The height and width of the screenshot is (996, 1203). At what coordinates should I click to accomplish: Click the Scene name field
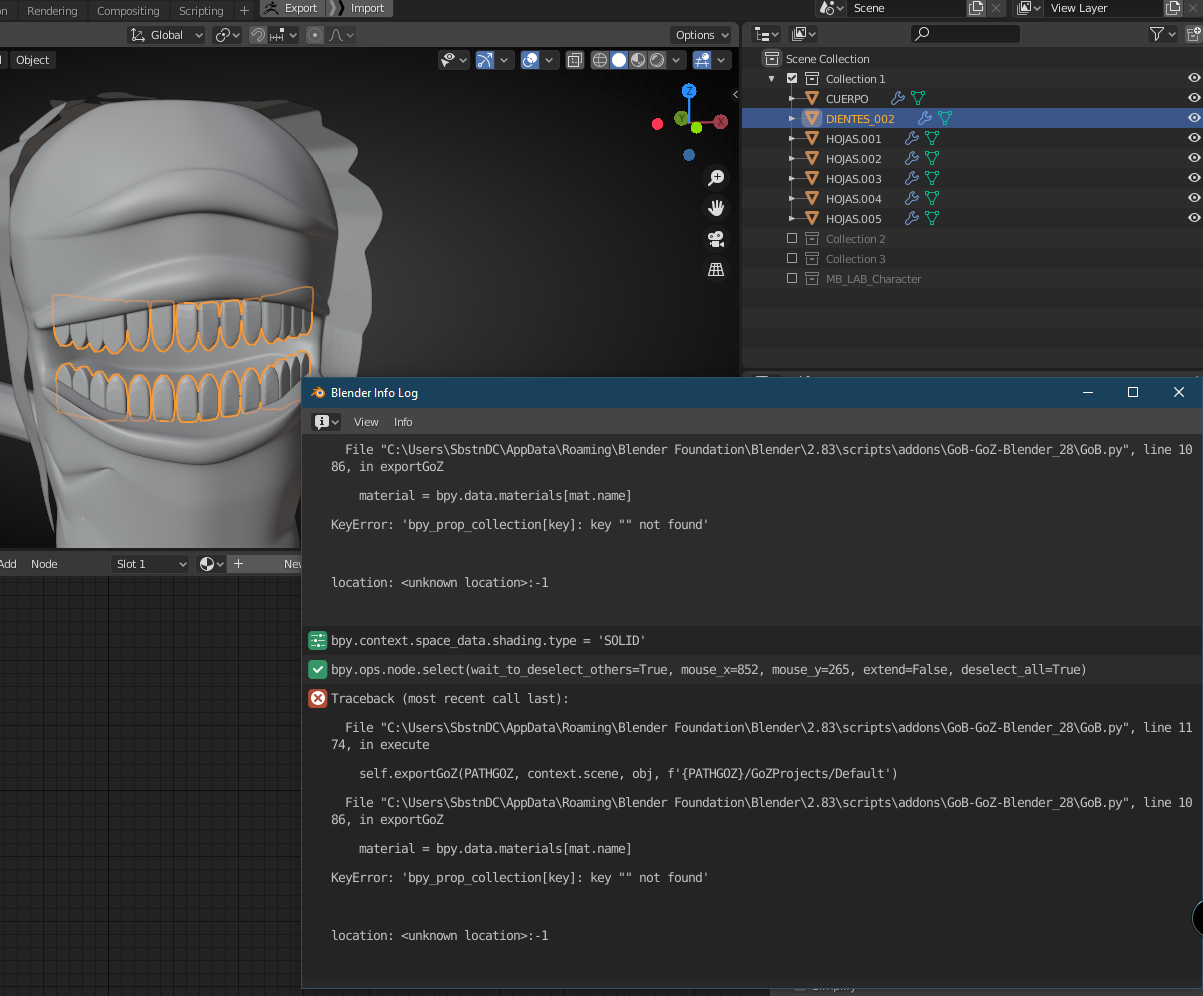pos(906,8)
